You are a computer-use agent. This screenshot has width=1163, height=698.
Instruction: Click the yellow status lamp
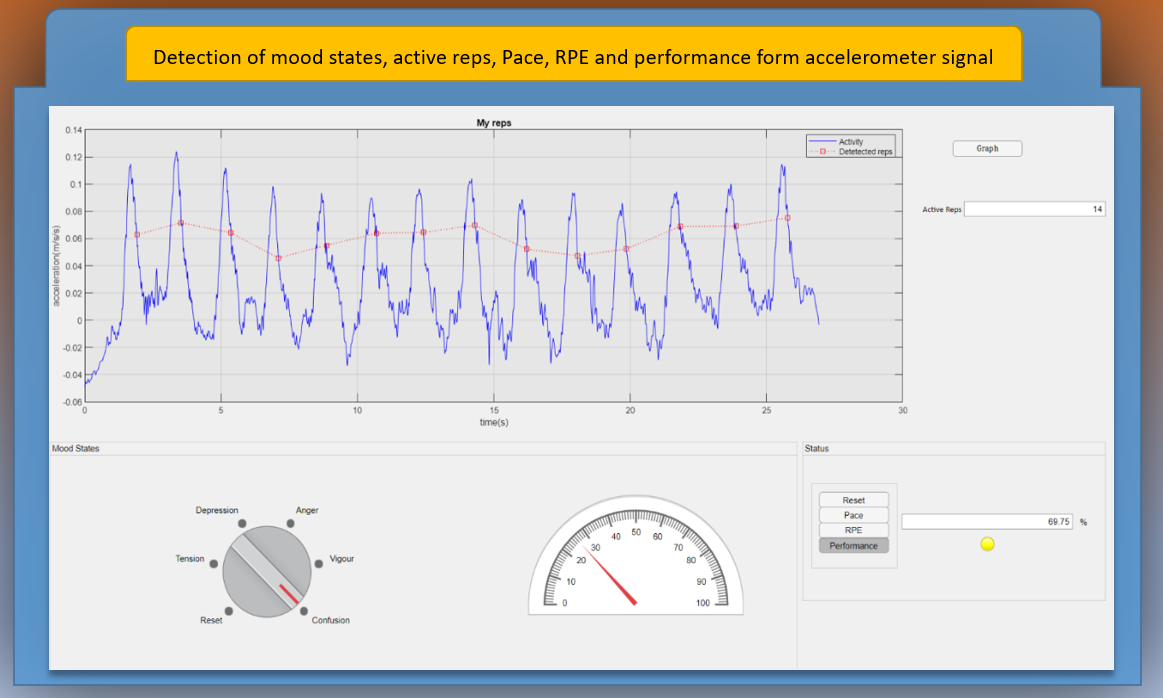[x=987, y=544]
